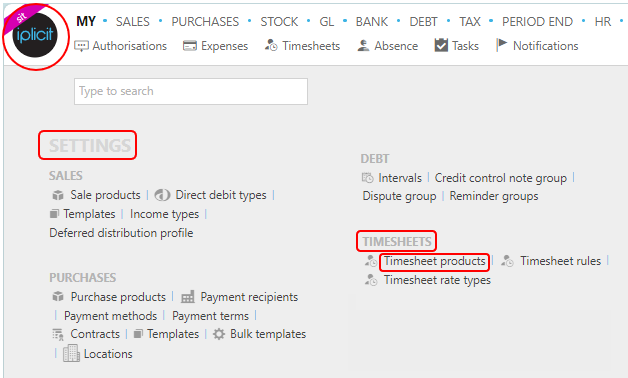
Task: Click the Bulk templates gear icon
Action: (x=219, y=334)
